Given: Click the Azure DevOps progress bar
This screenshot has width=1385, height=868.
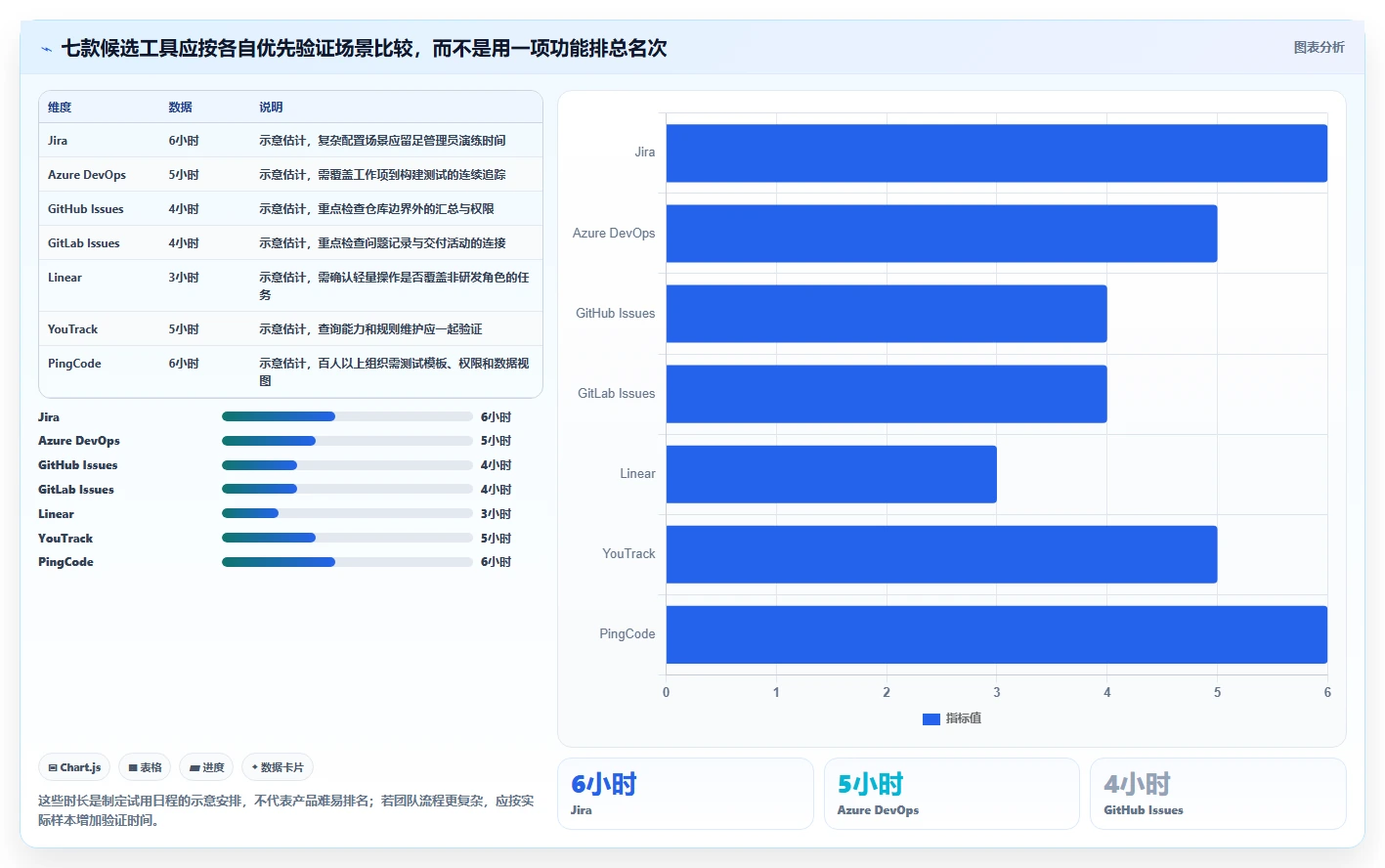Looking at the screenshot, I should [x=347, y=441].
